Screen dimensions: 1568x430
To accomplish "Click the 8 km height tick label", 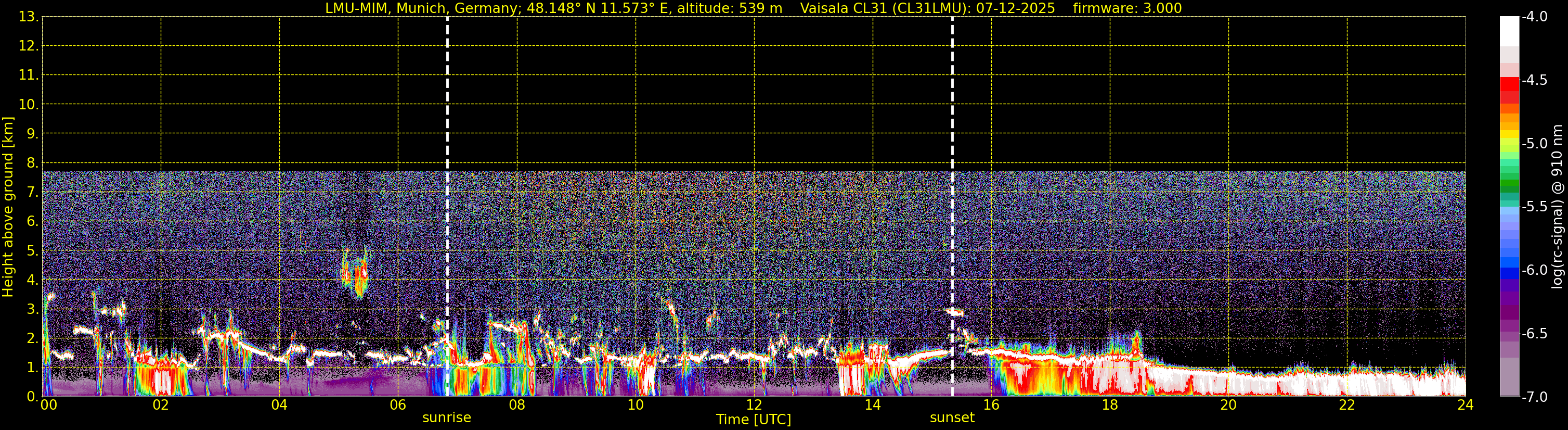I will pos(32,162).
